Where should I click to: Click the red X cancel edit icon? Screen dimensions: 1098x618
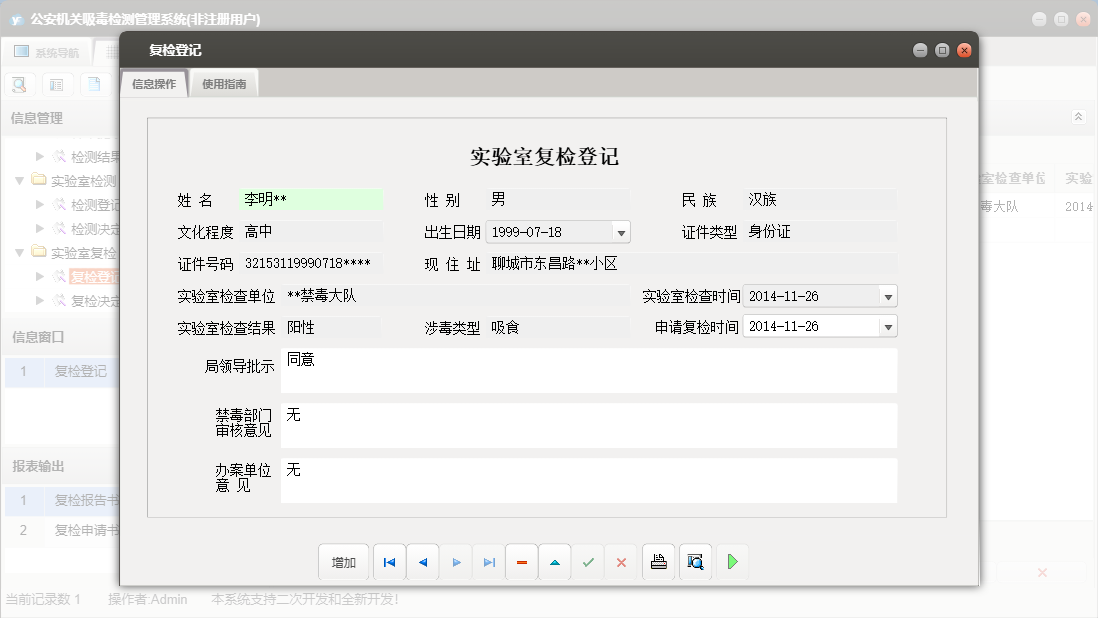[621, 563]
